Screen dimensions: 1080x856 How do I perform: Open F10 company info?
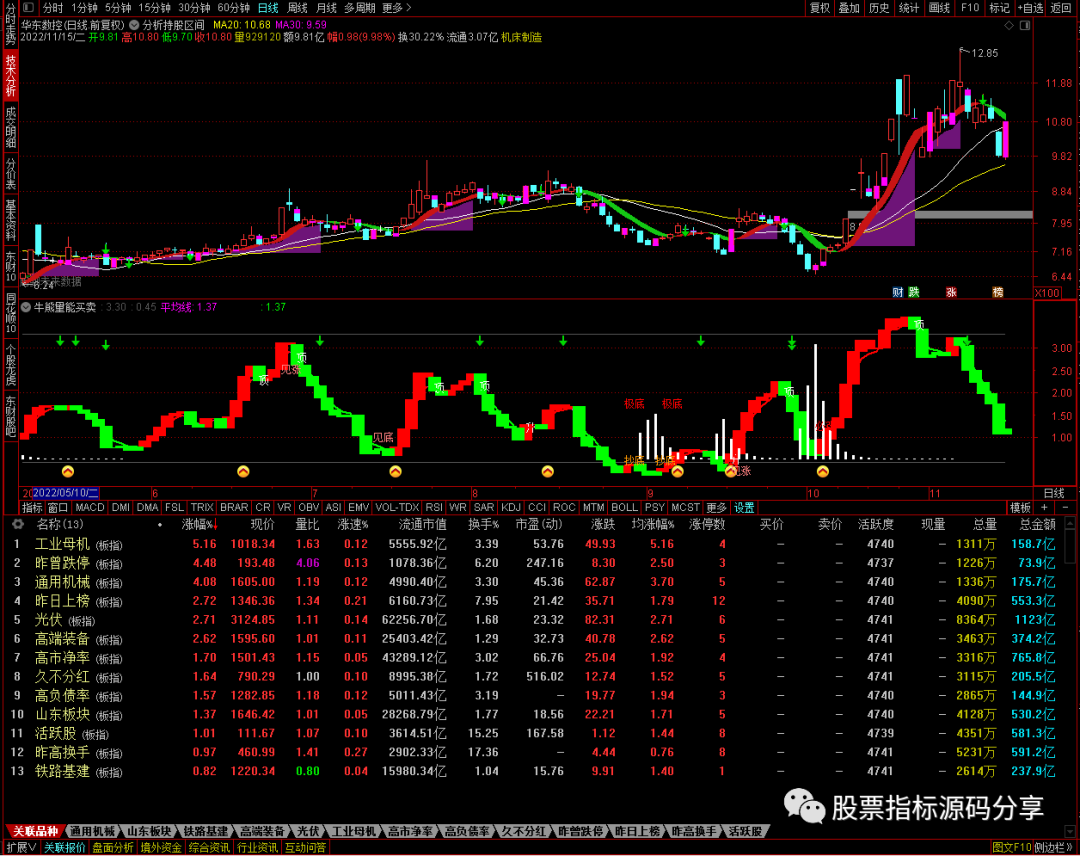[x=970, y=8]
